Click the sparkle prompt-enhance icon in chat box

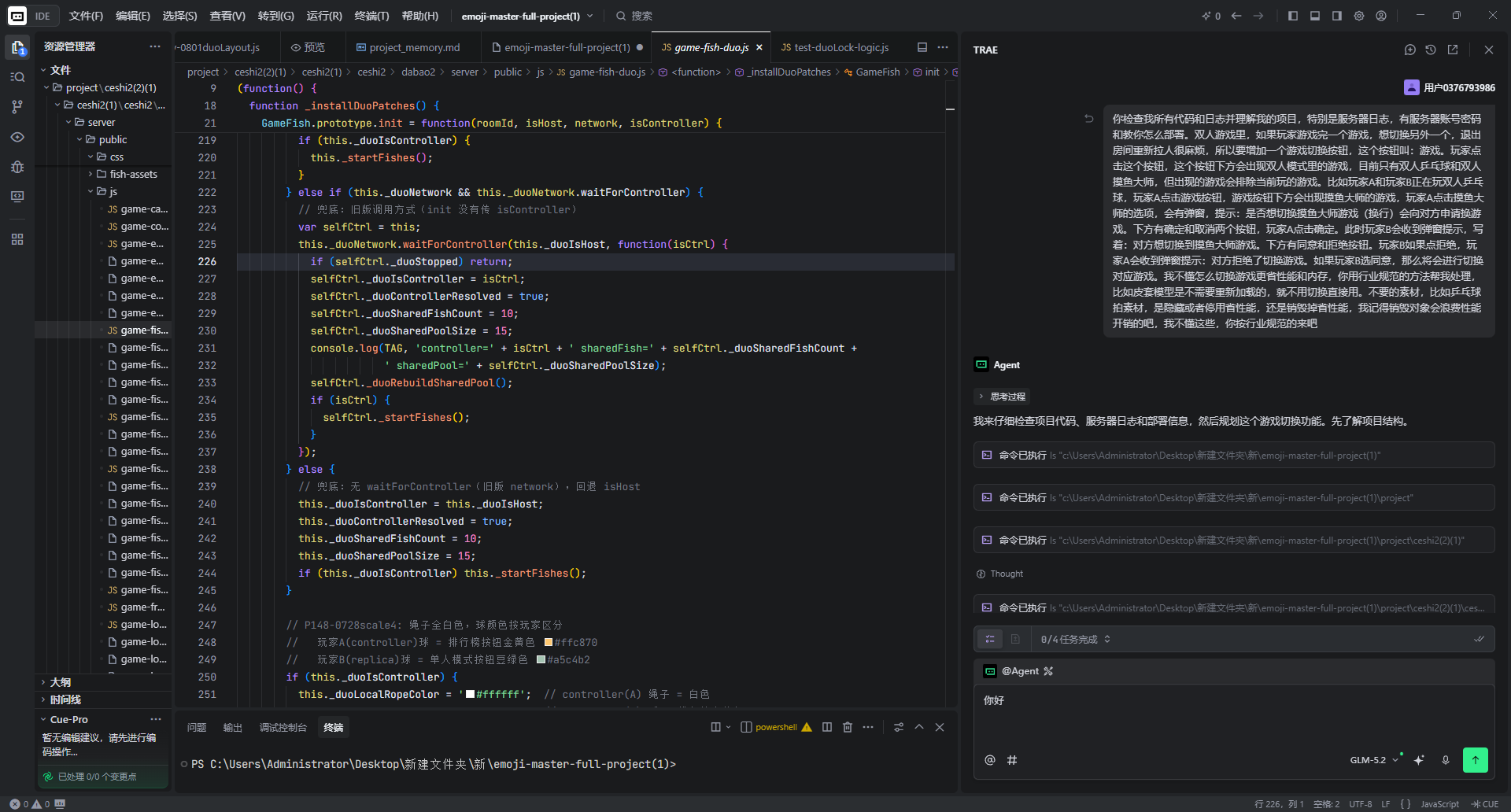click(1419, 760)
